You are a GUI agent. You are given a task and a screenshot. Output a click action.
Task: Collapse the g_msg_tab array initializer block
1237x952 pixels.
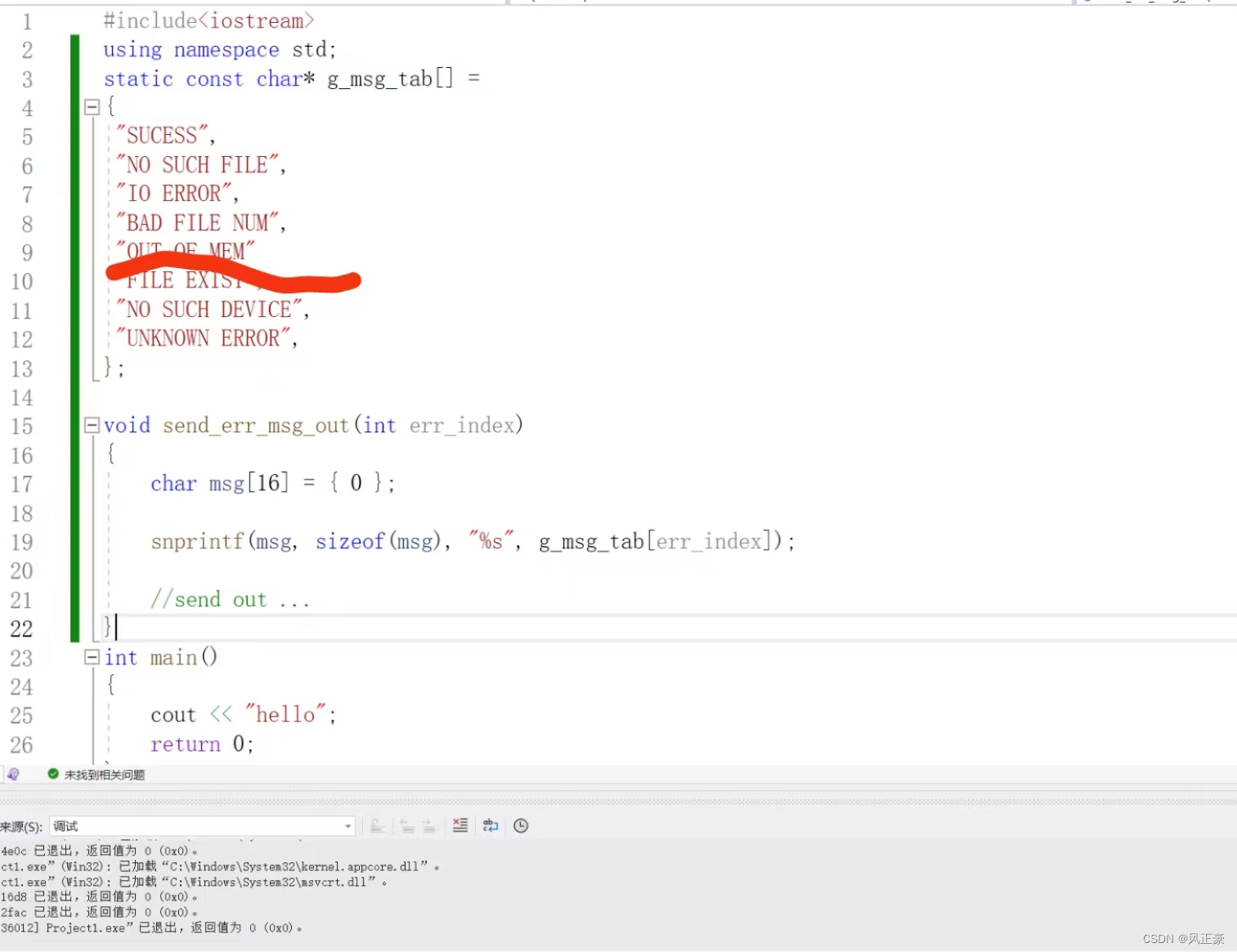(92, 107)
